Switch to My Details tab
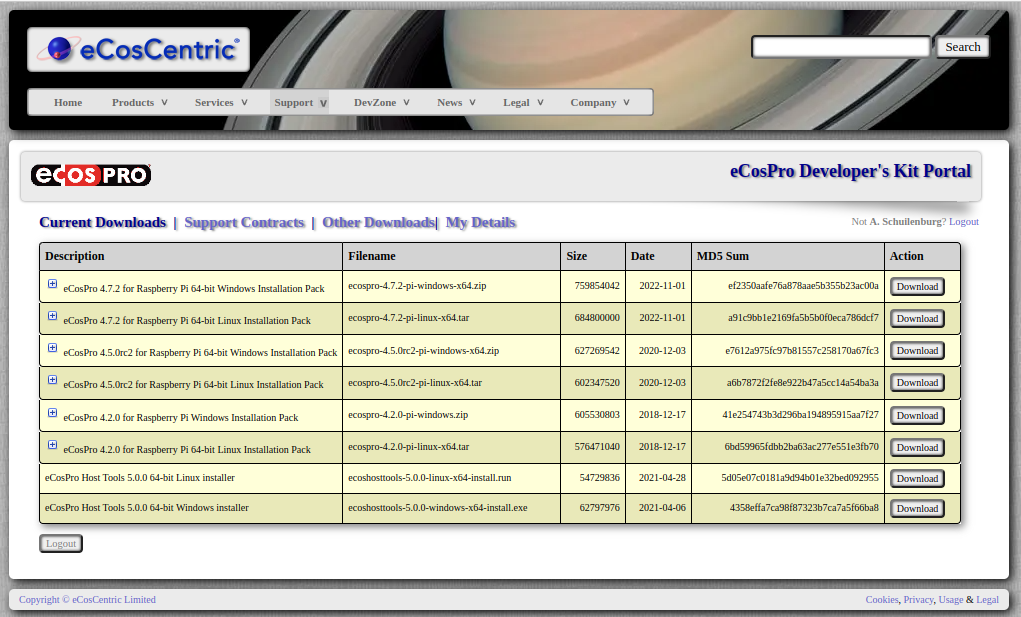The image size is (1021, 617). click(x=481, y=223)
